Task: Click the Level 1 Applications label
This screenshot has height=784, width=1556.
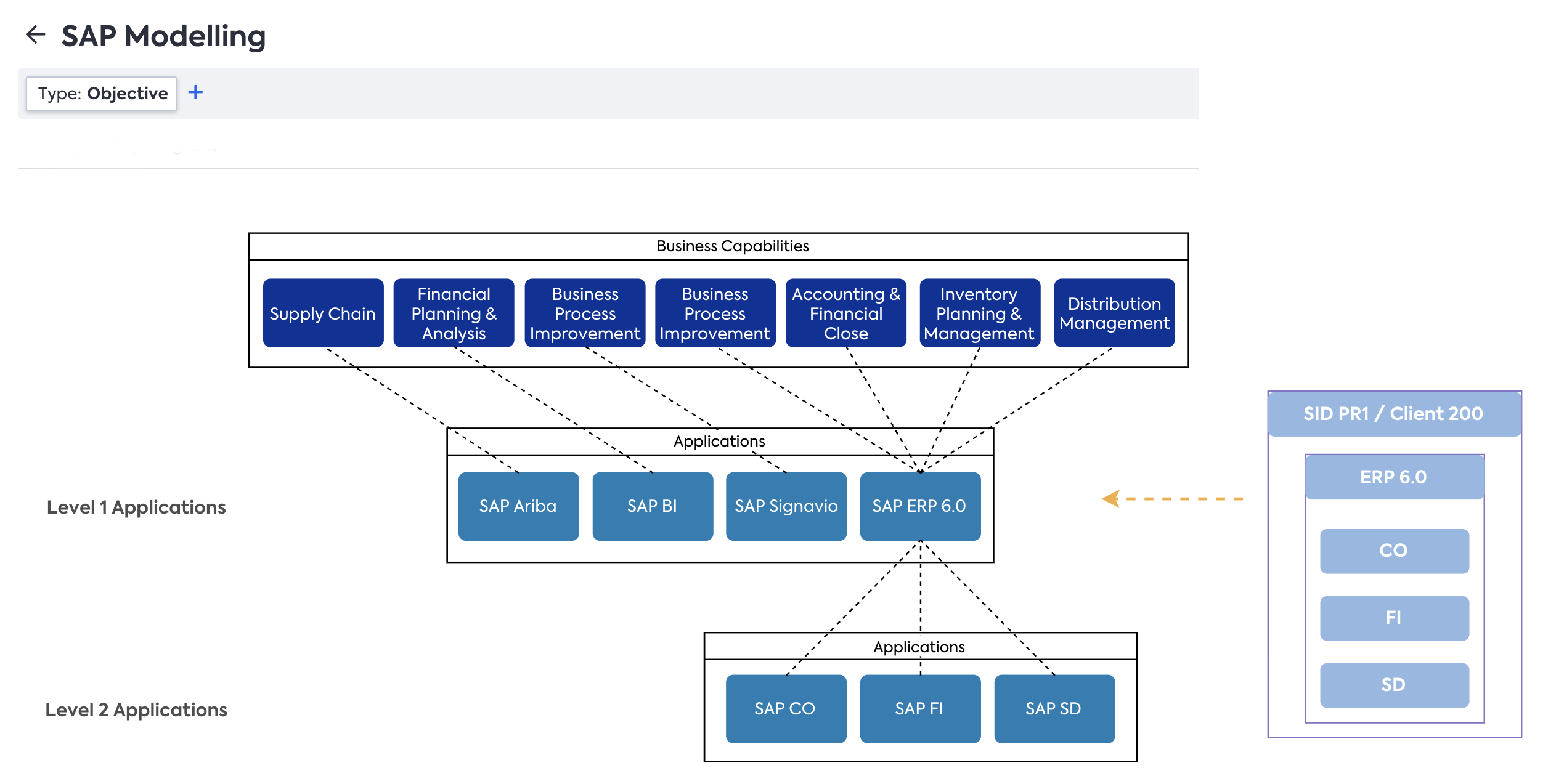Action: (136, 507)
